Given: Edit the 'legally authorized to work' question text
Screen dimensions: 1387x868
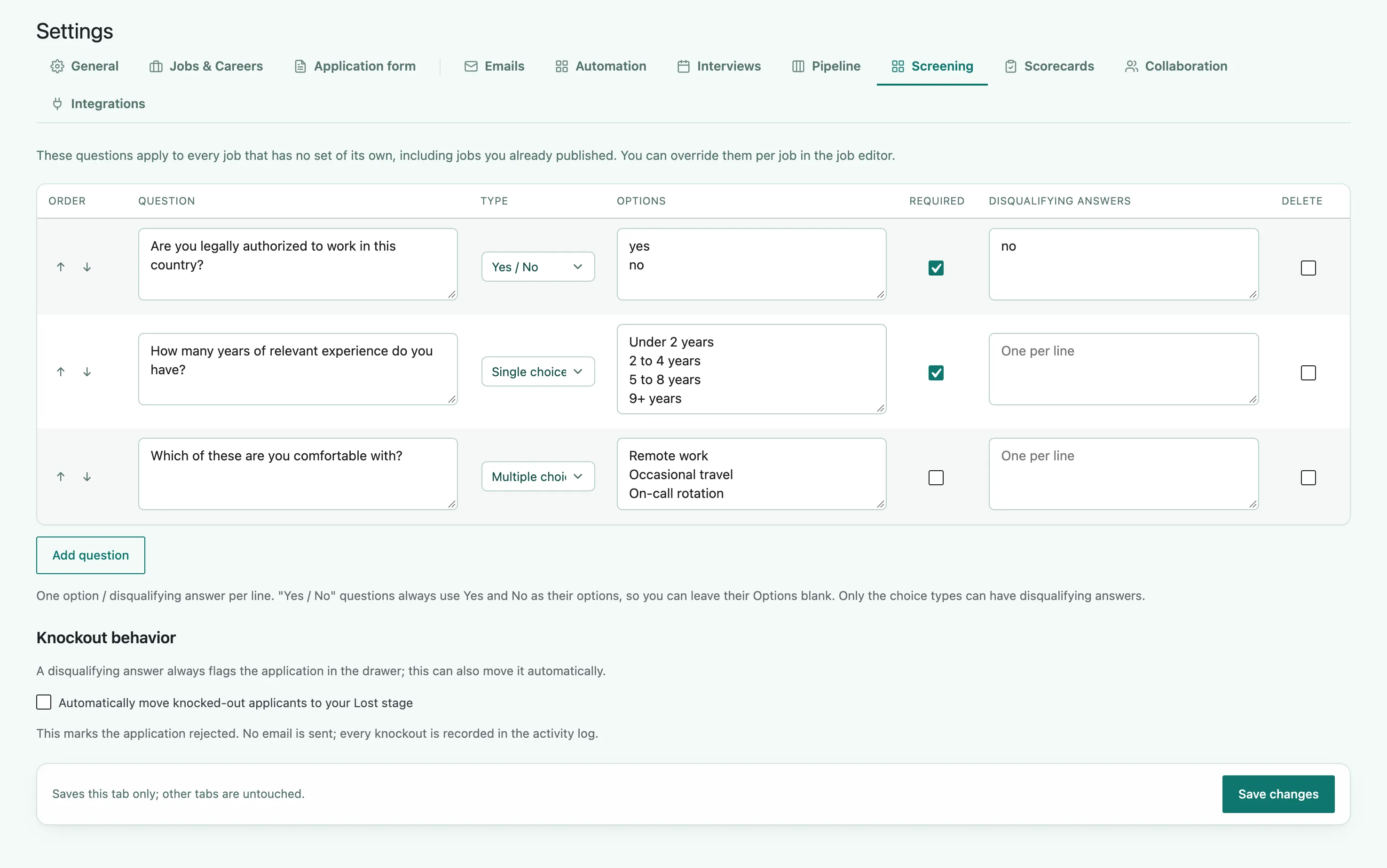Looking at the screenshot, I should click(298, 264).
